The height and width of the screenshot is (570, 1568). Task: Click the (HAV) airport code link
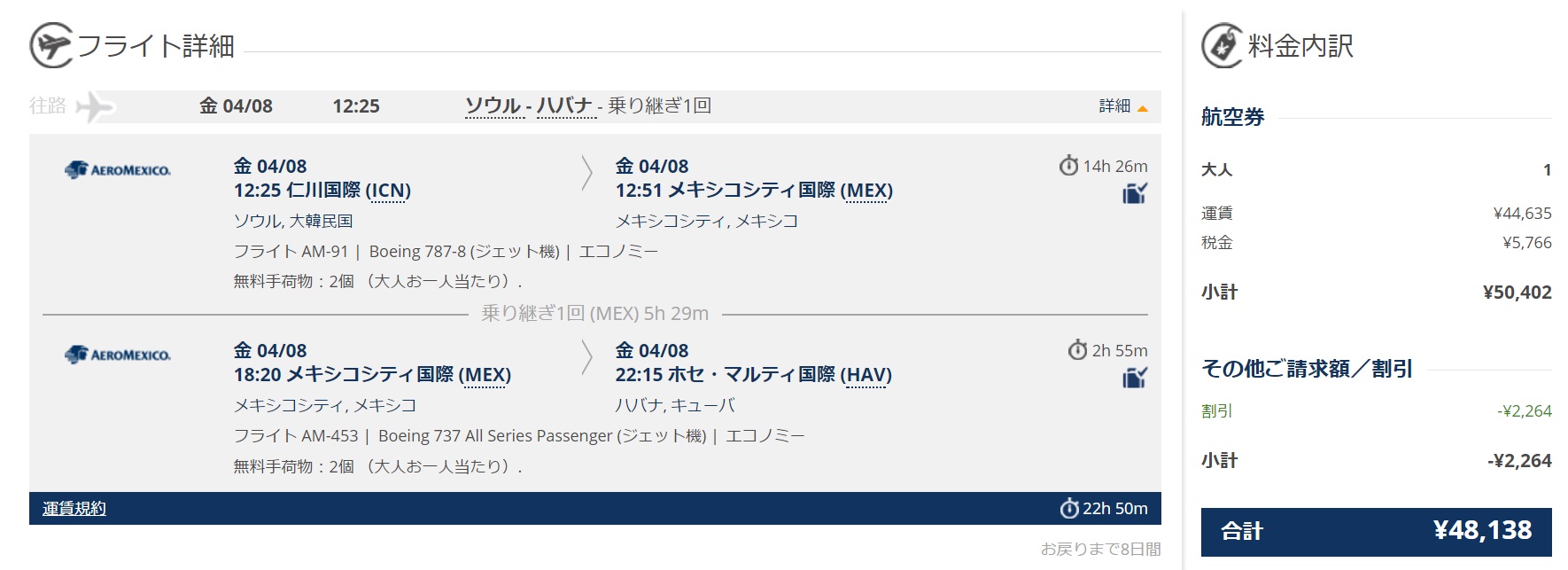pyautogui.click(x=866, y=375)
